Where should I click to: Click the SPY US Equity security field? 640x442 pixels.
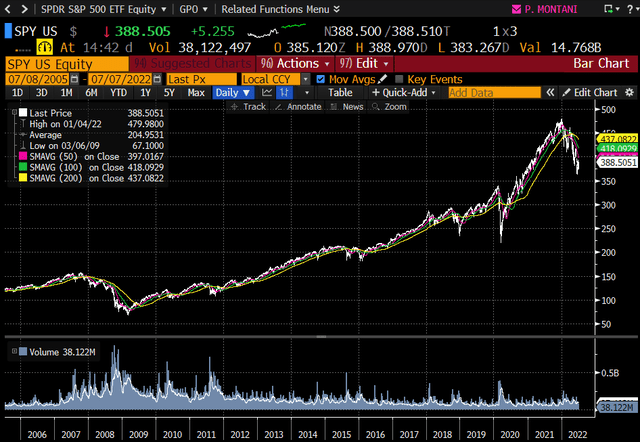click(67, 64)
